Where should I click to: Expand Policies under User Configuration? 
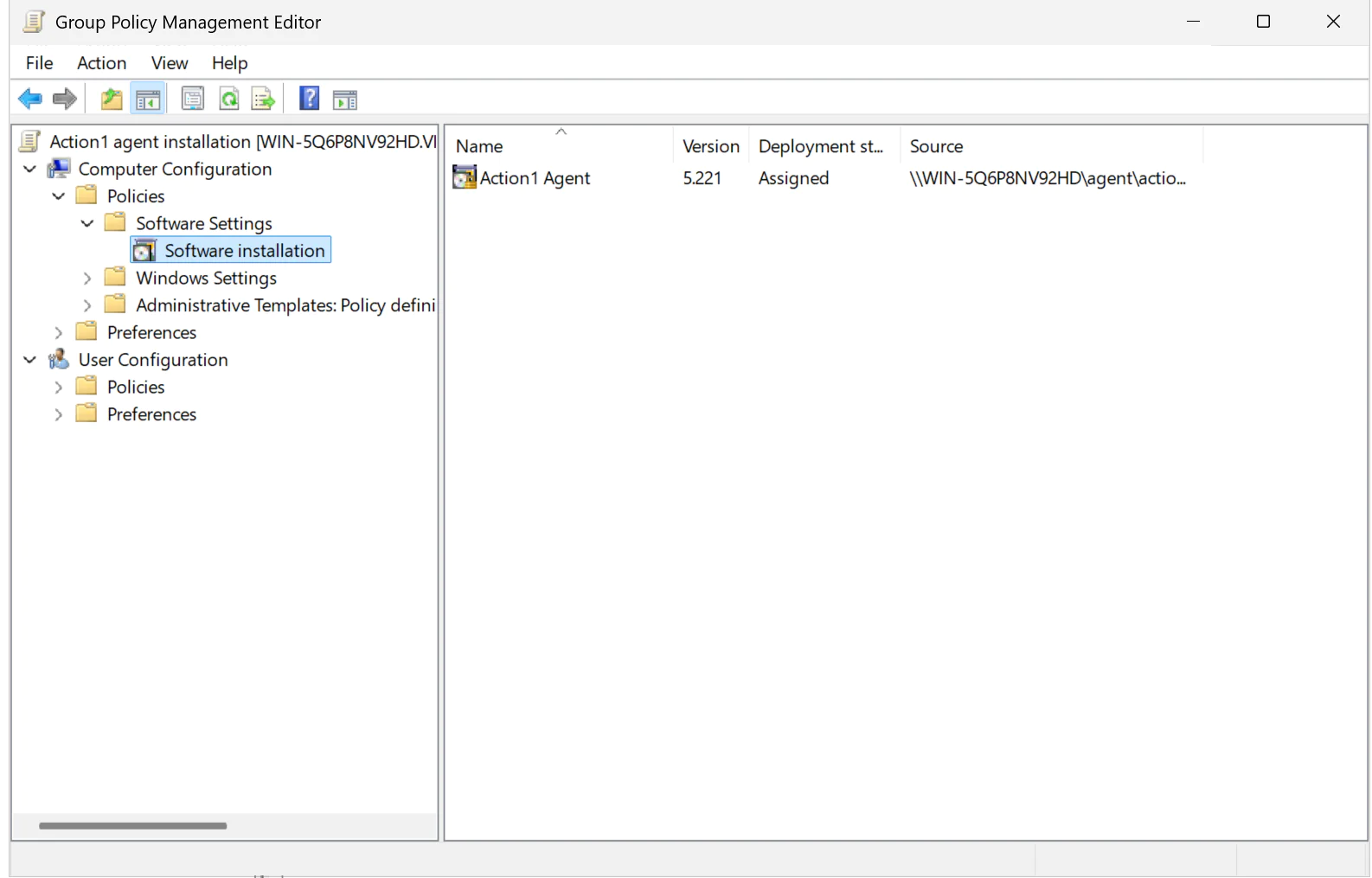click(59, 388)
